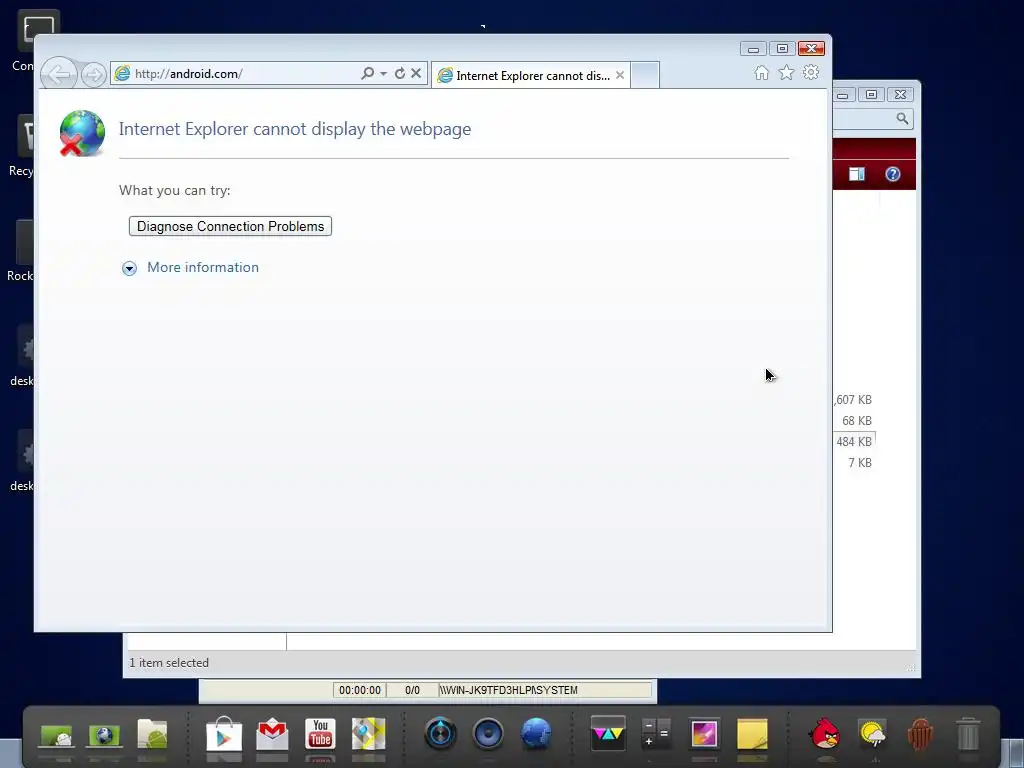Open the Android laptop icon in dock
Viewport: 1024px width, 768px height.
tap(56, 736)
